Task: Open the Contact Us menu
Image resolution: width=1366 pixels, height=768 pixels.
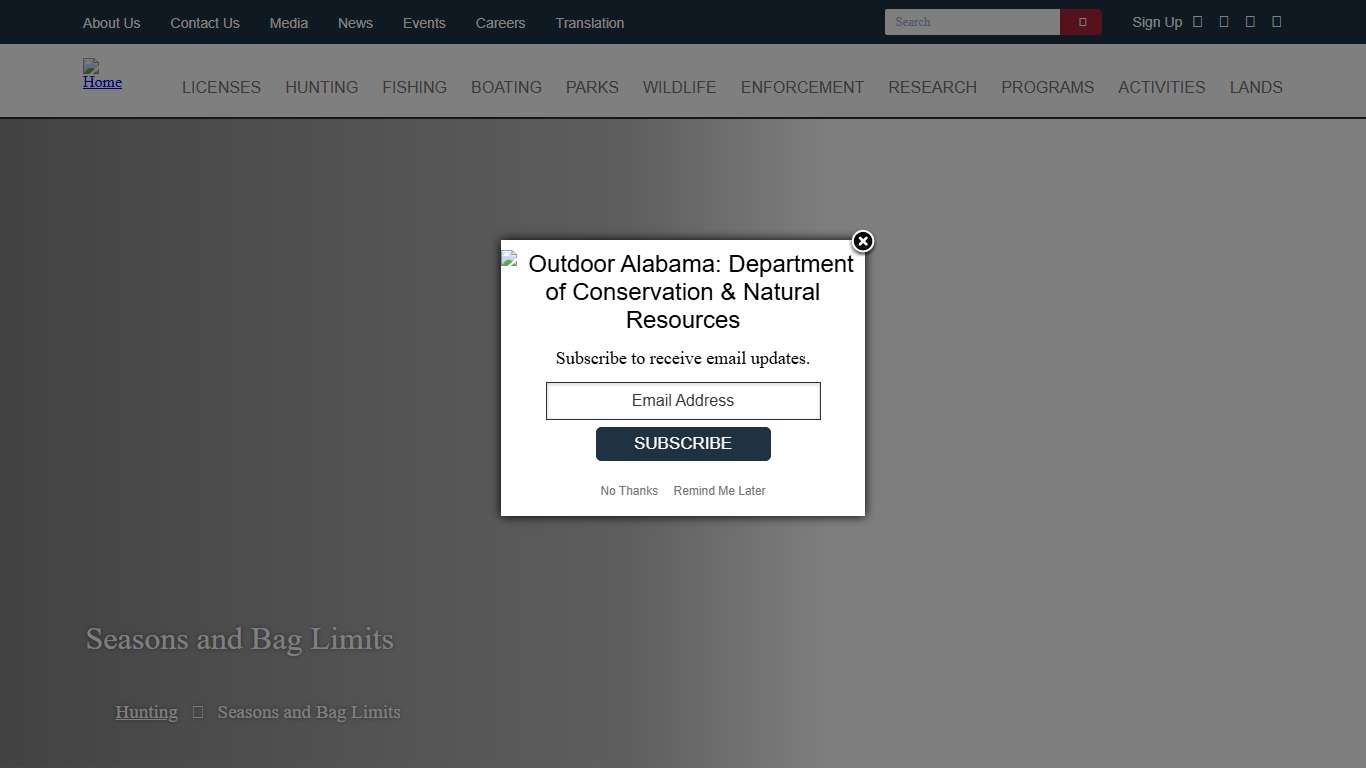Action: click(x=204, y=22)
